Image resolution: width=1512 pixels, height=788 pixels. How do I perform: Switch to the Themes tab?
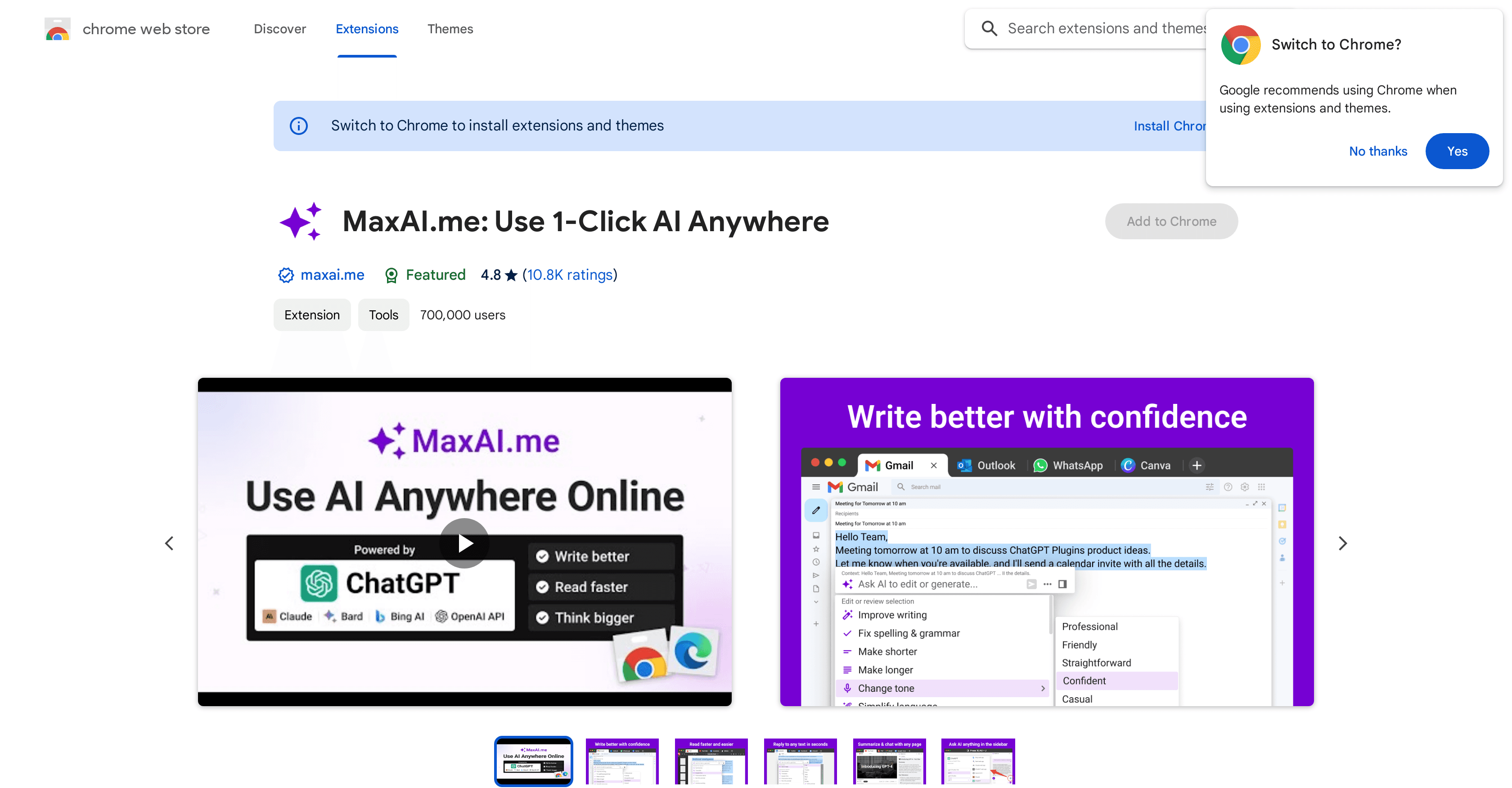(450, 29)
